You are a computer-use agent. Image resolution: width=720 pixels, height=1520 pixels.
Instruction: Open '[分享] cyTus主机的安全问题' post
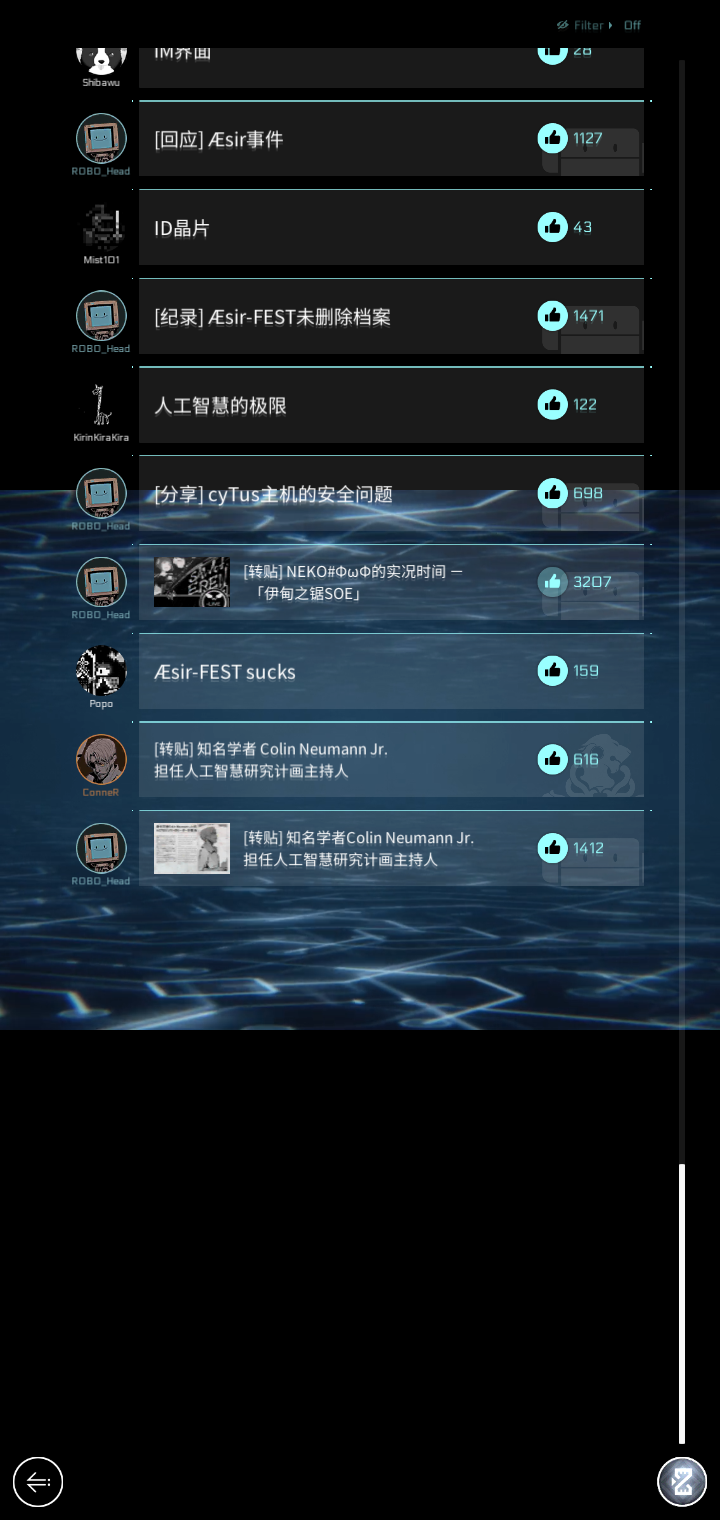point(391,493)
